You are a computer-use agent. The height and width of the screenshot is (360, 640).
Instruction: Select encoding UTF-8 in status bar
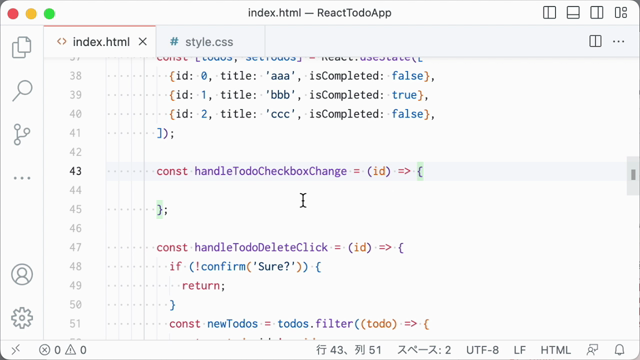[x=482, y=350]
